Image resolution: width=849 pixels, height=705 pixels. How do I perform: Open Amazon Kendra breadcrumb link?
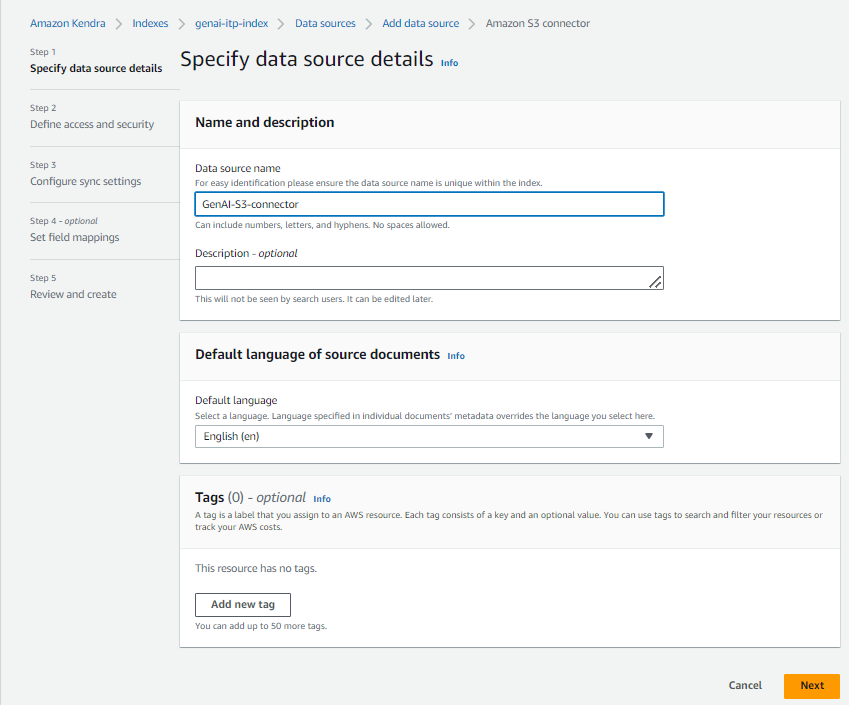pyautogui.click(x=69, y=23)
